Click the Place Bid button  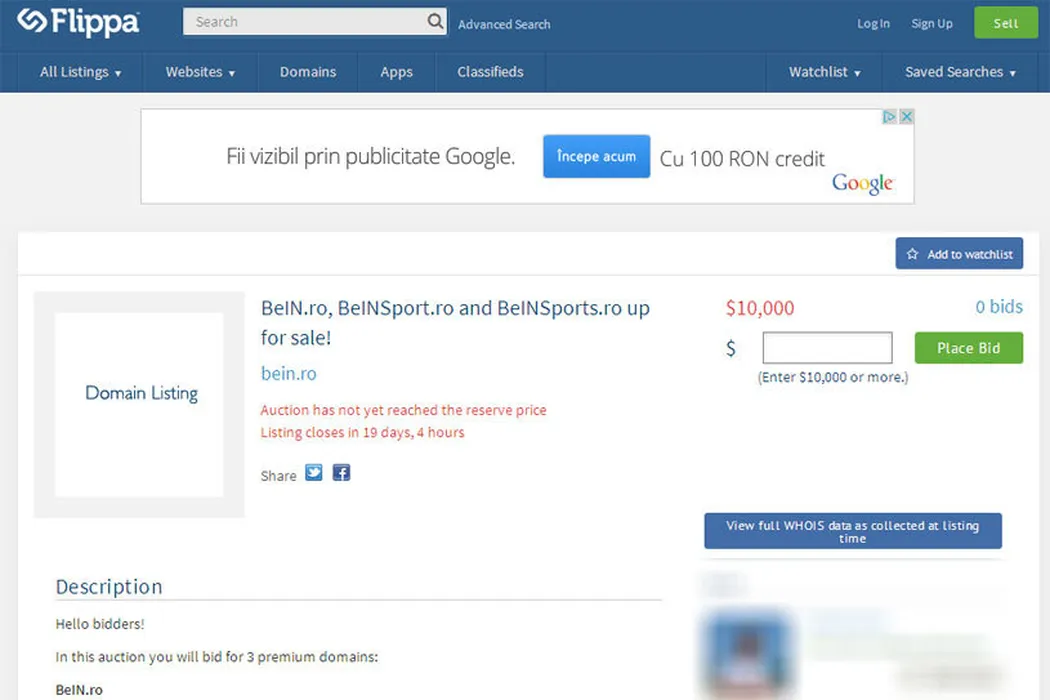click(968, 348)
